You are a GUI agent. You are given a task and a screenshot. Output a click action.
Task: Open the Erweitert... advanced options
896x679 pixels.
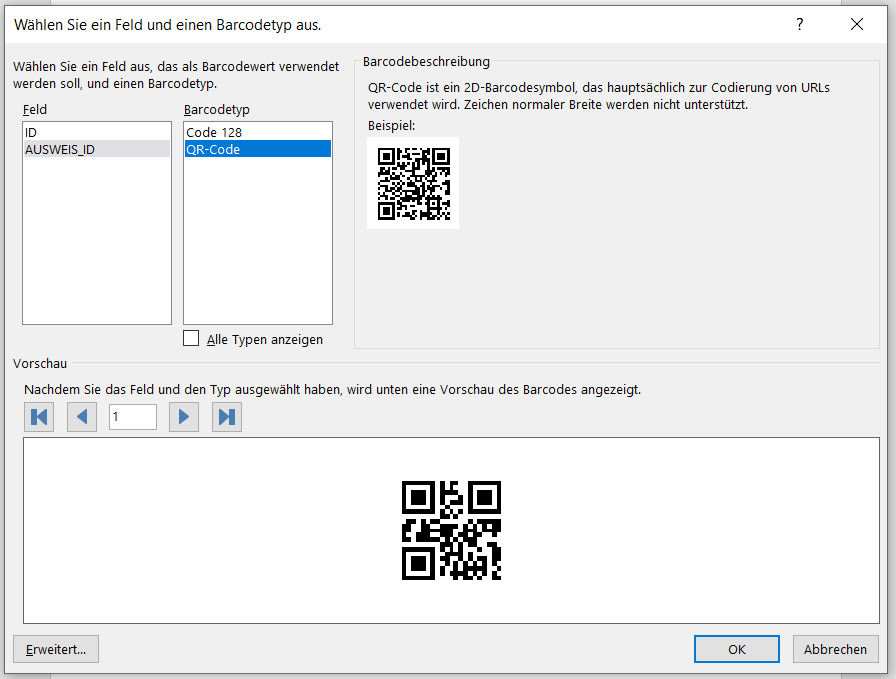[56, 649]
